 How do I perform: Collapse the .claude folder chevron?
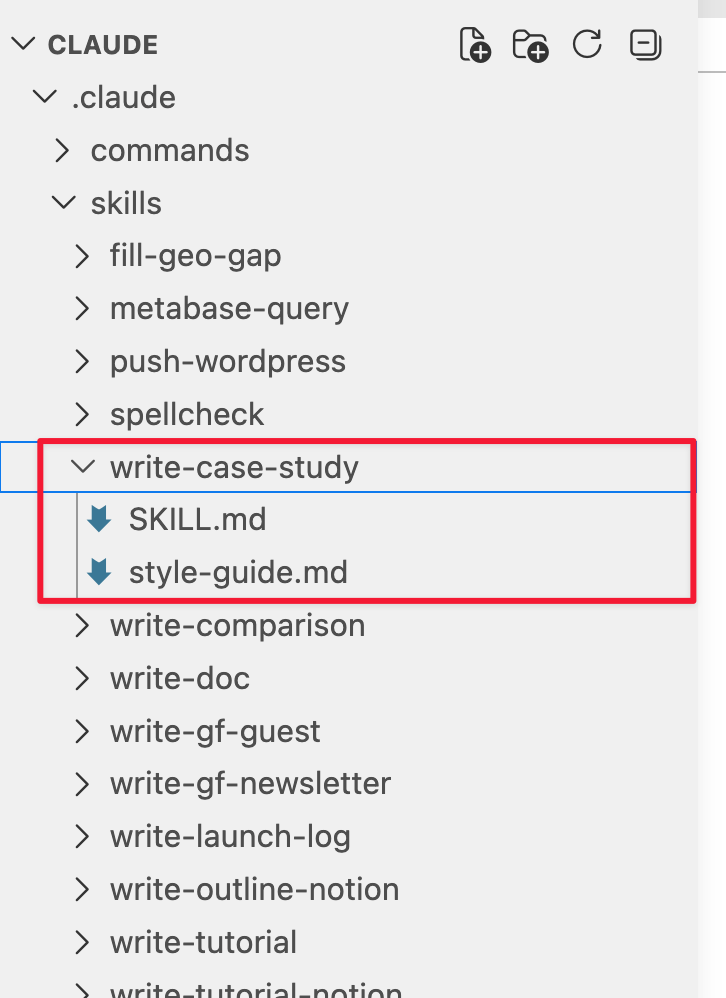click(x=44, y=97)
